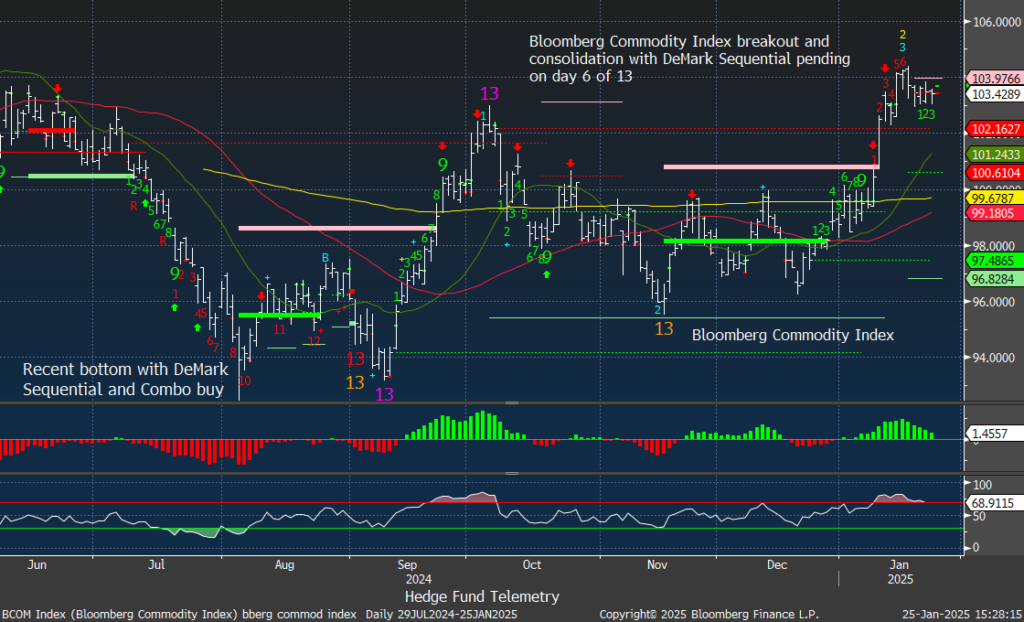This screenshot has height=622, width=1024.
Task: Click the Jan month label on time axis
Action: coord(901,565)
